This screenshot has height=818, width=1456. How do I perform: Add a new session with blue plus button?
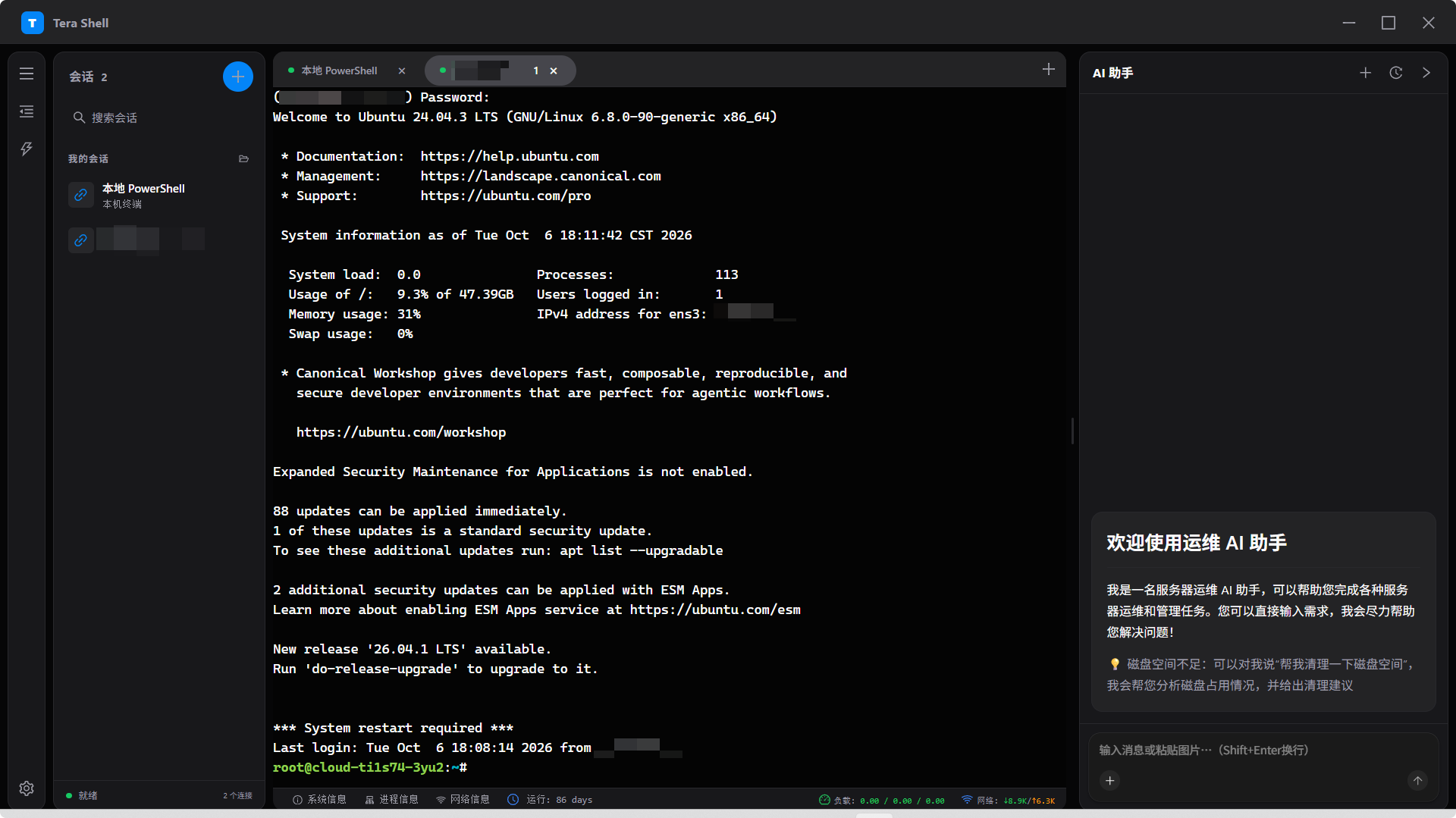pyautogui.click(x=238, y=77)
